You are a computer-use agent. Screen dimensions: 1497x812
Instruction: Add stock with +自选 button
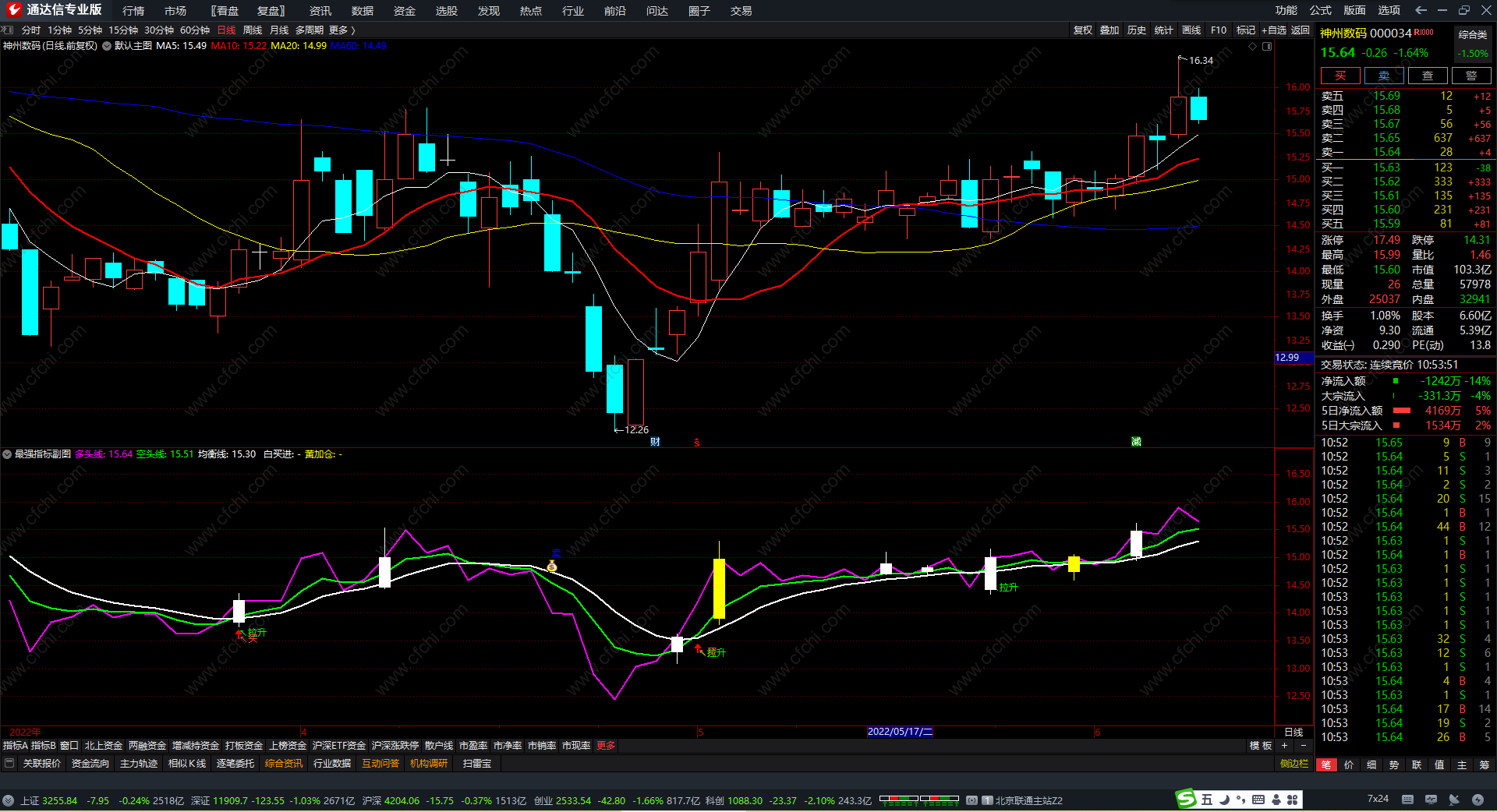pyautogui.click(x=1274, y=30)
